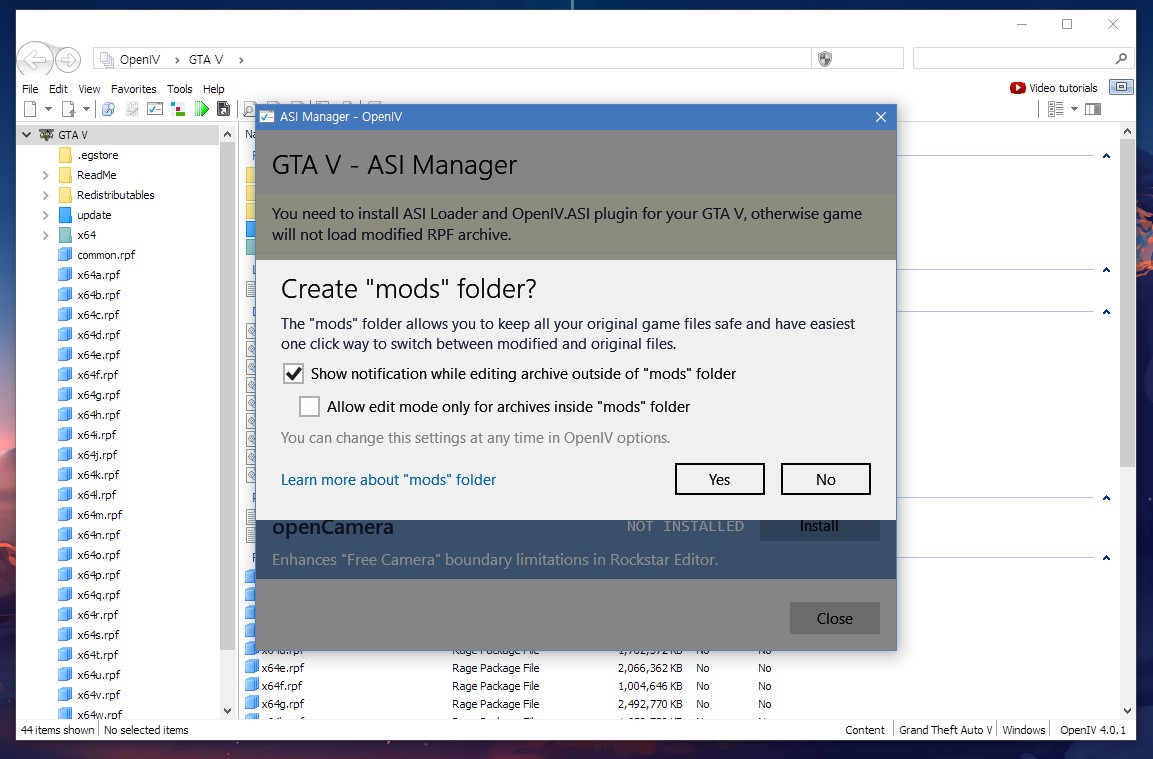The image size is (1153, 759).
Task: Open the Edit menu
Action: click(58, 89)
